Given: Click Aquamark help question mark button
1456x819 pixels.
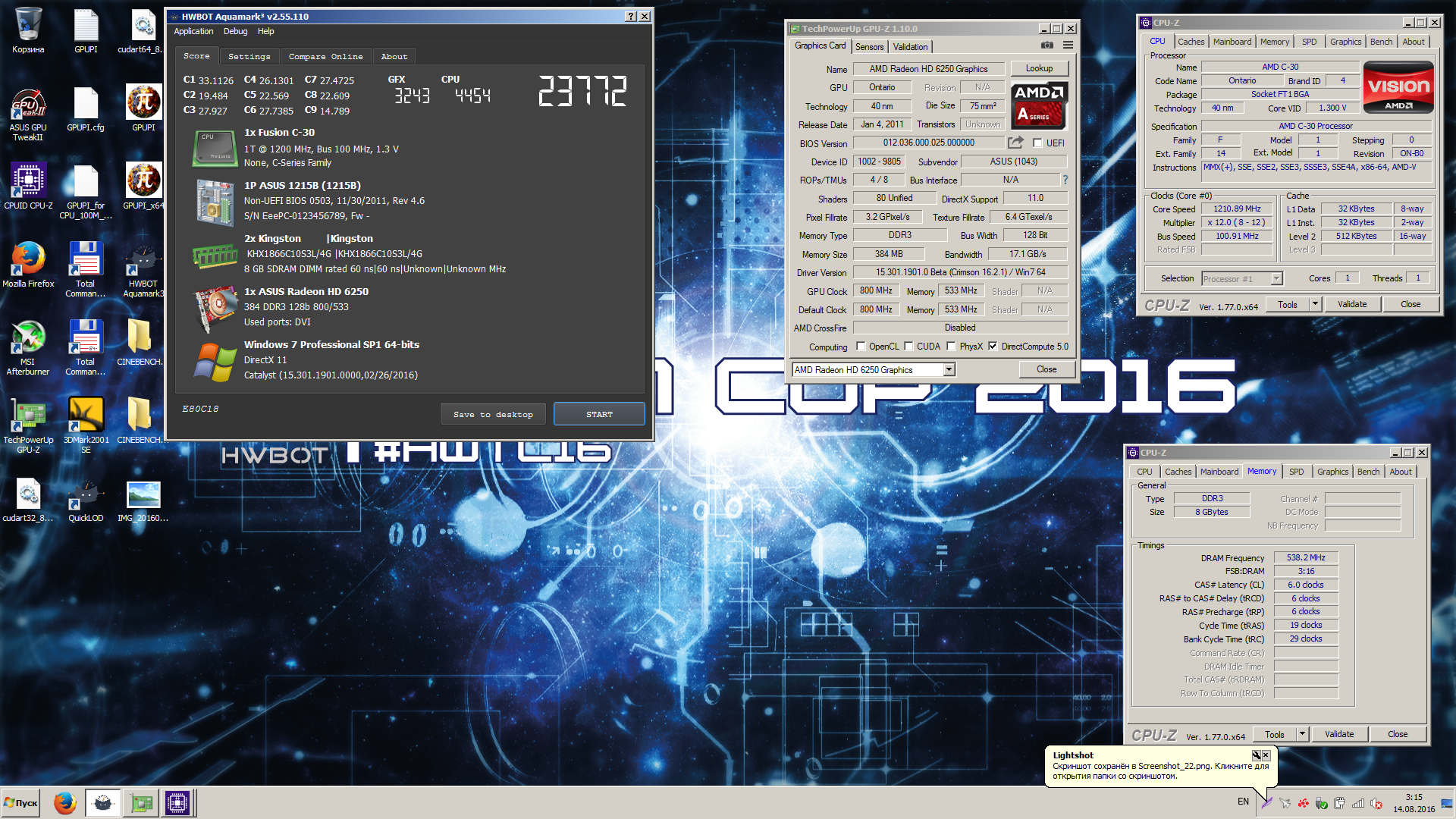Looking at the screenshot, I should (630, 16).
